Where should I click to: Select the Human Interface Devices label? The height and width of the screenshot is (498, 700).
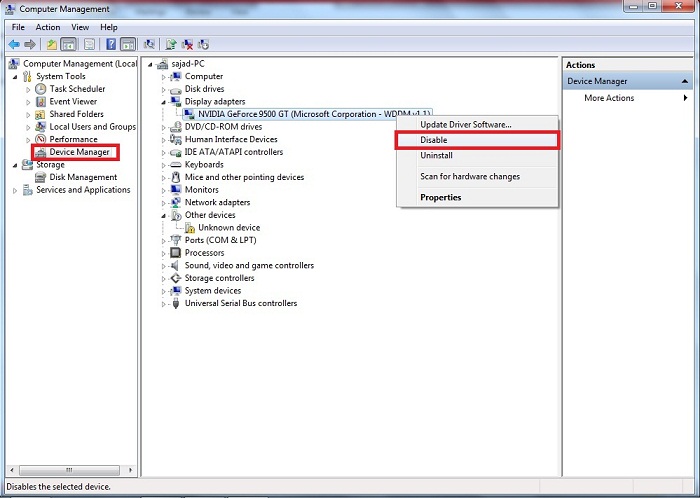click(231, 139)
